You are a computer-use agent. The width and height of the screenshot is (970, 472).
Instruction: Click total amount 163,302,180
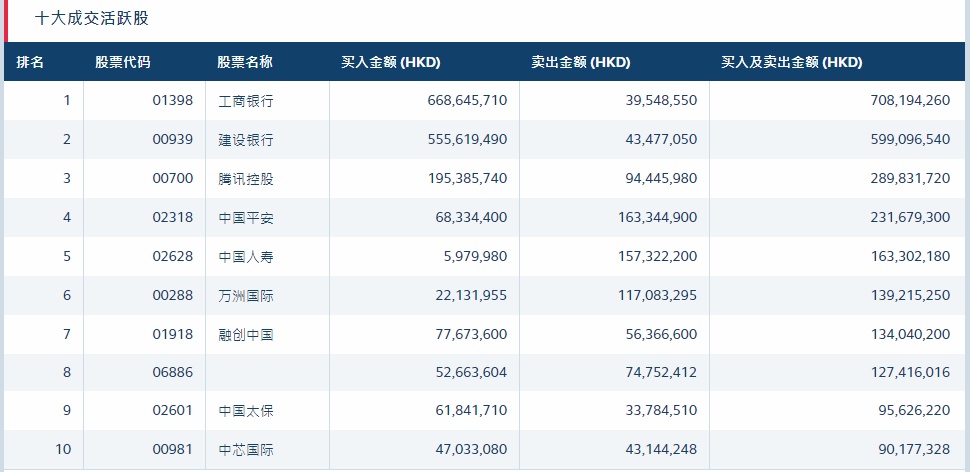[910, 256]
